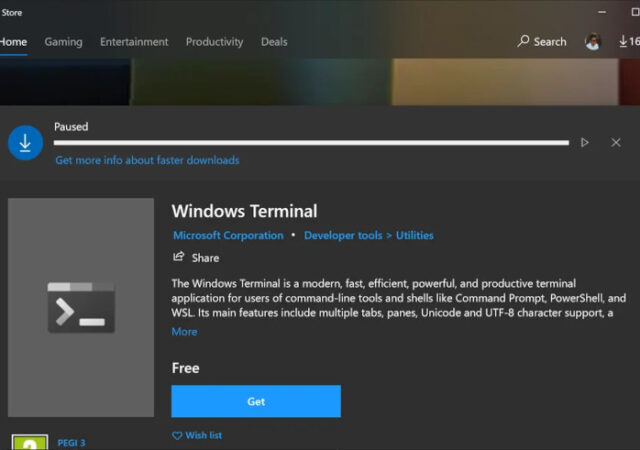The width and height of the screenshot is (640, 450).
Task: Expand the description with More
Action: coord(184,332)
